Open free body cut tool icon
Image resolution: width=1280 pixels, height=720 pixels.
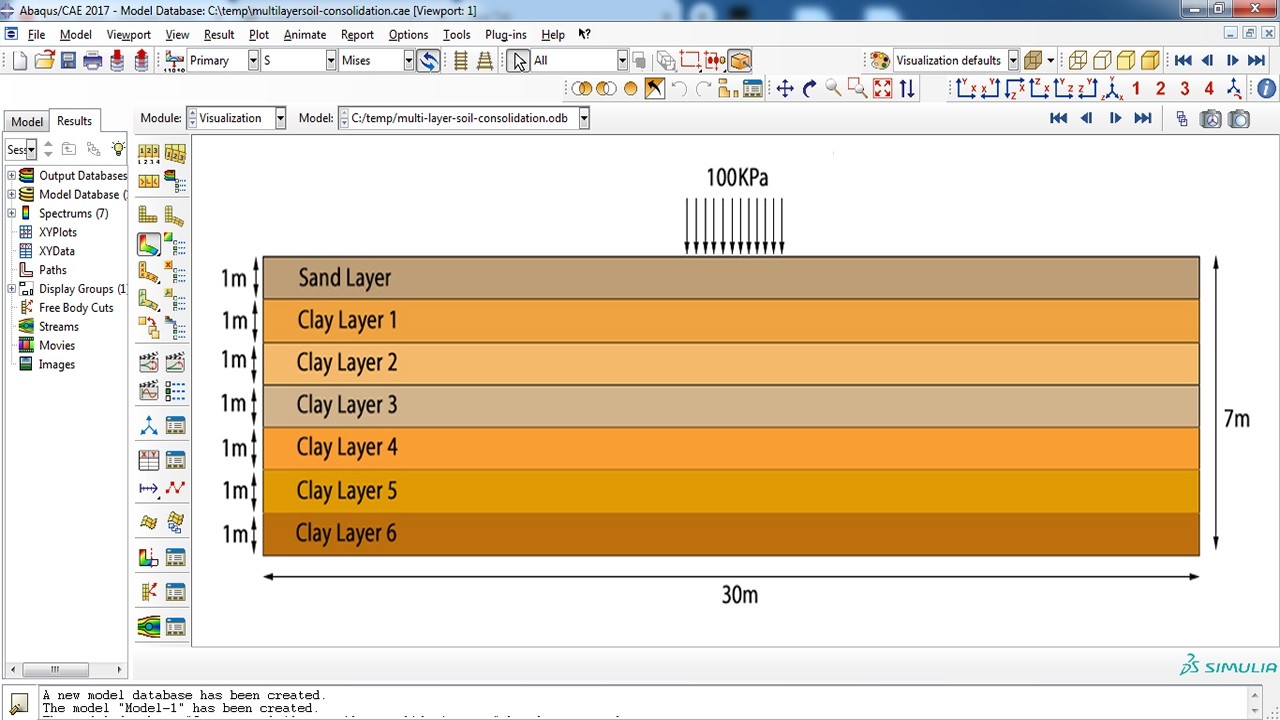coord(149,592)
